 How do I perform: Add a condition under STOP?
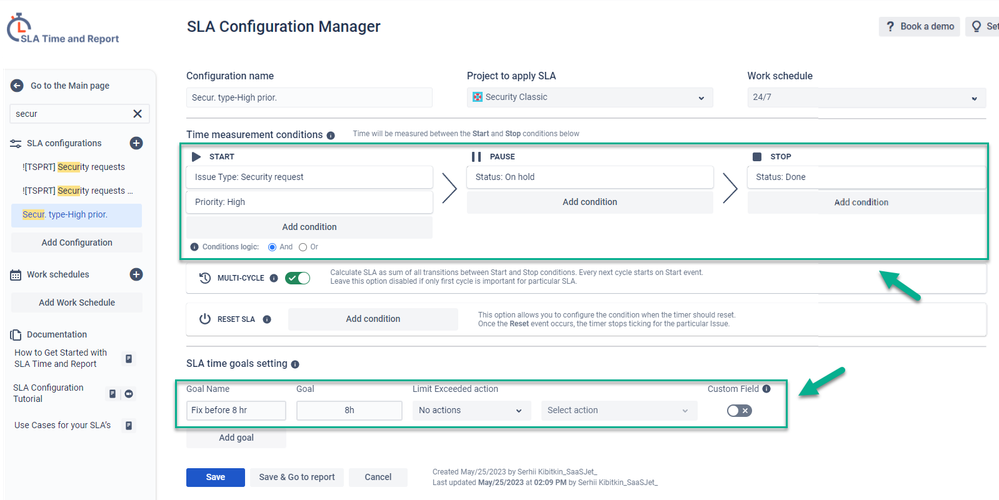coord(866,203)
